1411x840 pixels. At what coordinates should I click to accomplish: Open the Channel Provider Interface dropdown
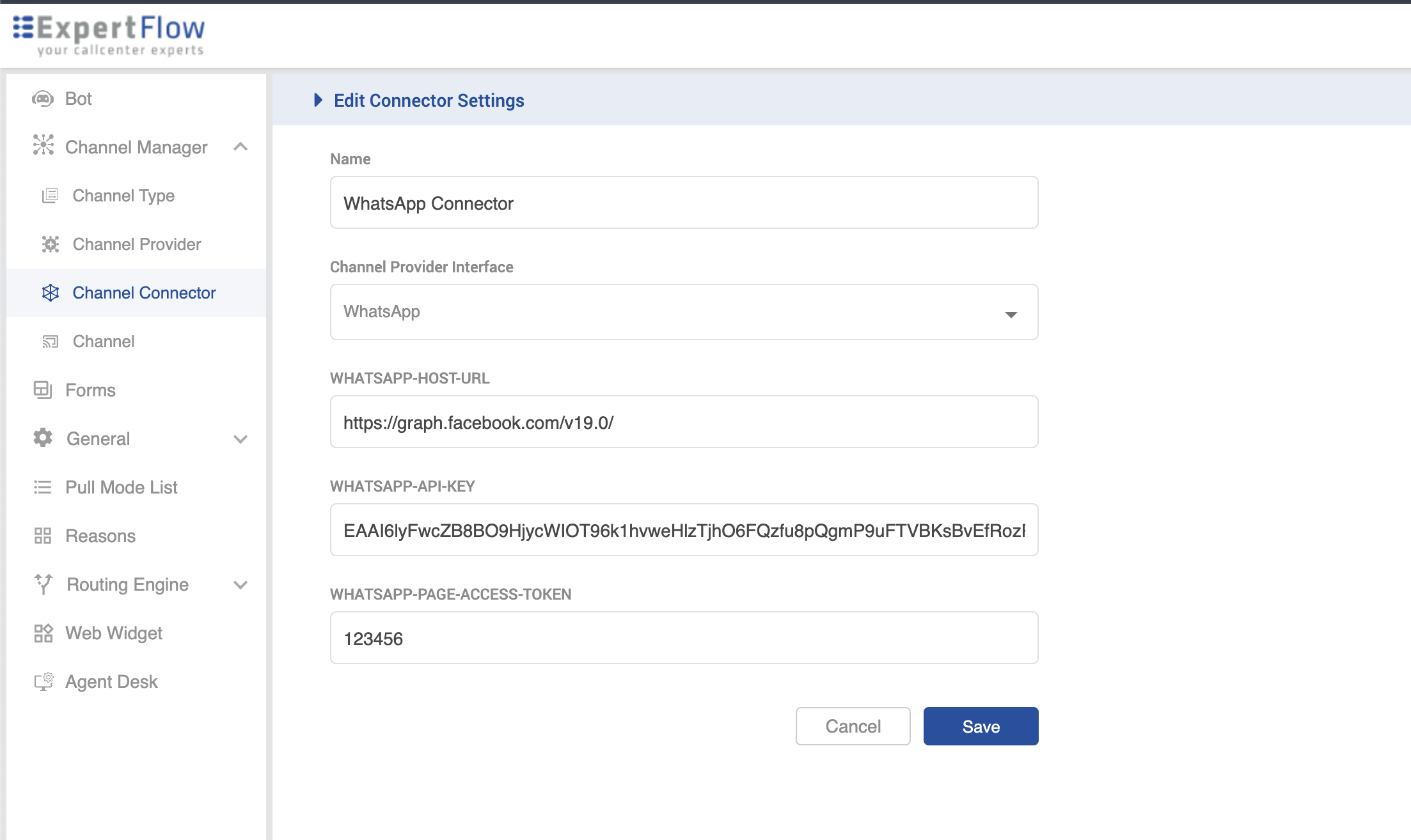[x=684, y=312]
